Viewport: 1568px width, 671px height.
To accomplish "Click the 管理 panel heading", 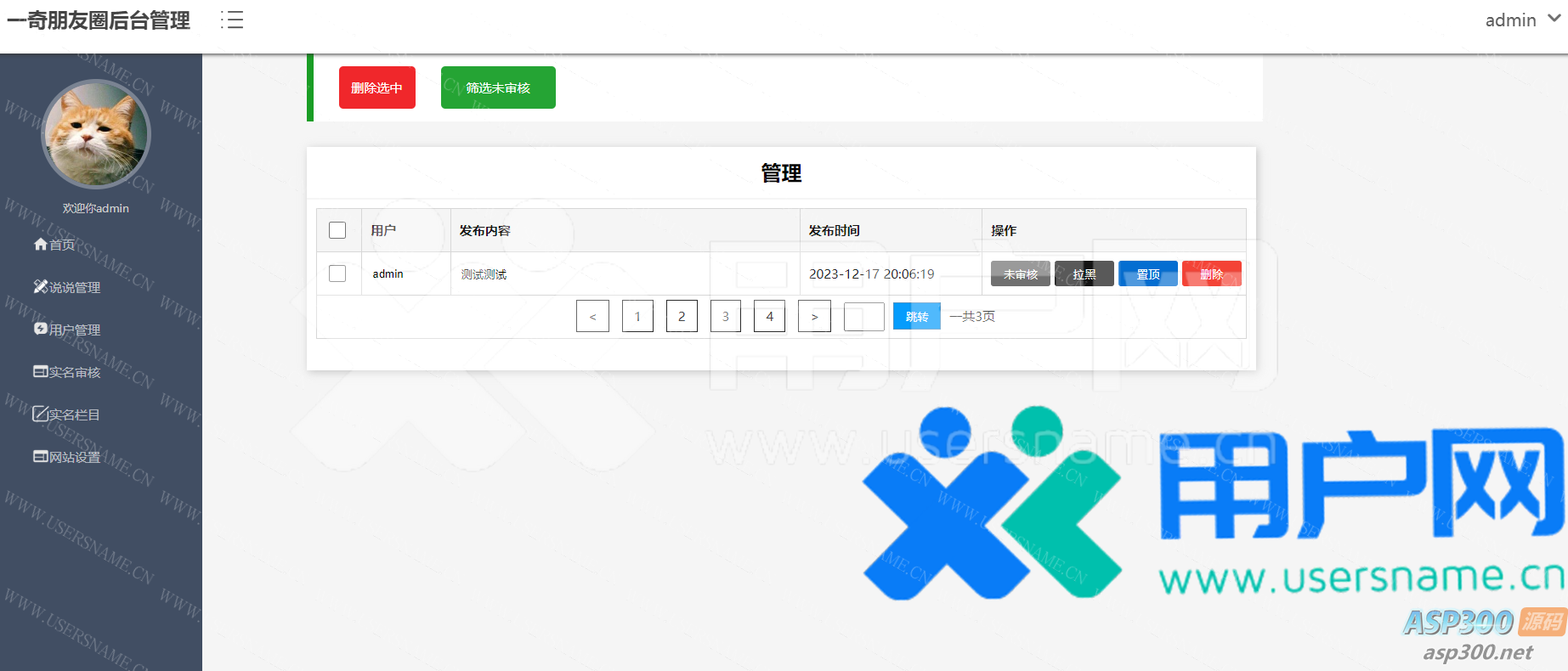I will pyautogui.click(x=781, y=173).
